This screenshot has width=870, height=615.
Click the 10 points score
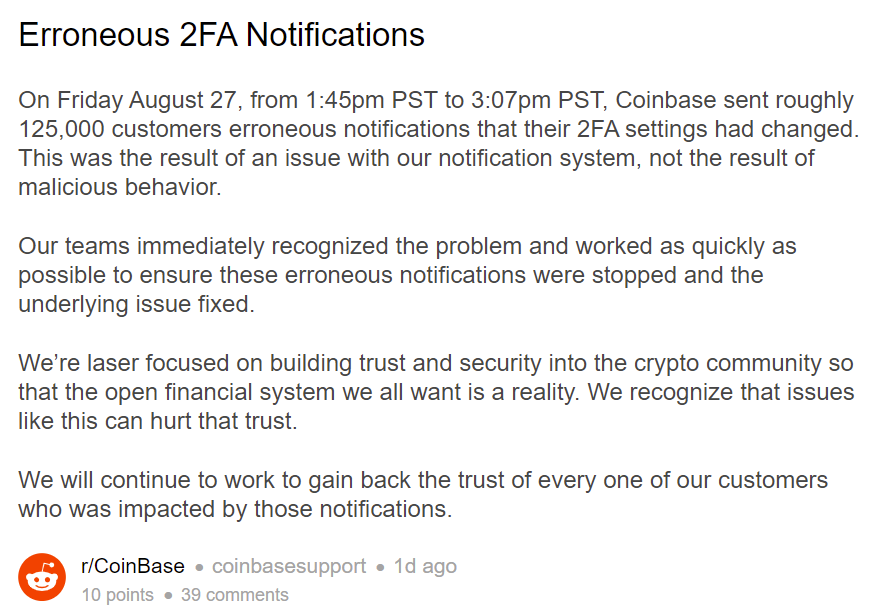pos(118,594)
